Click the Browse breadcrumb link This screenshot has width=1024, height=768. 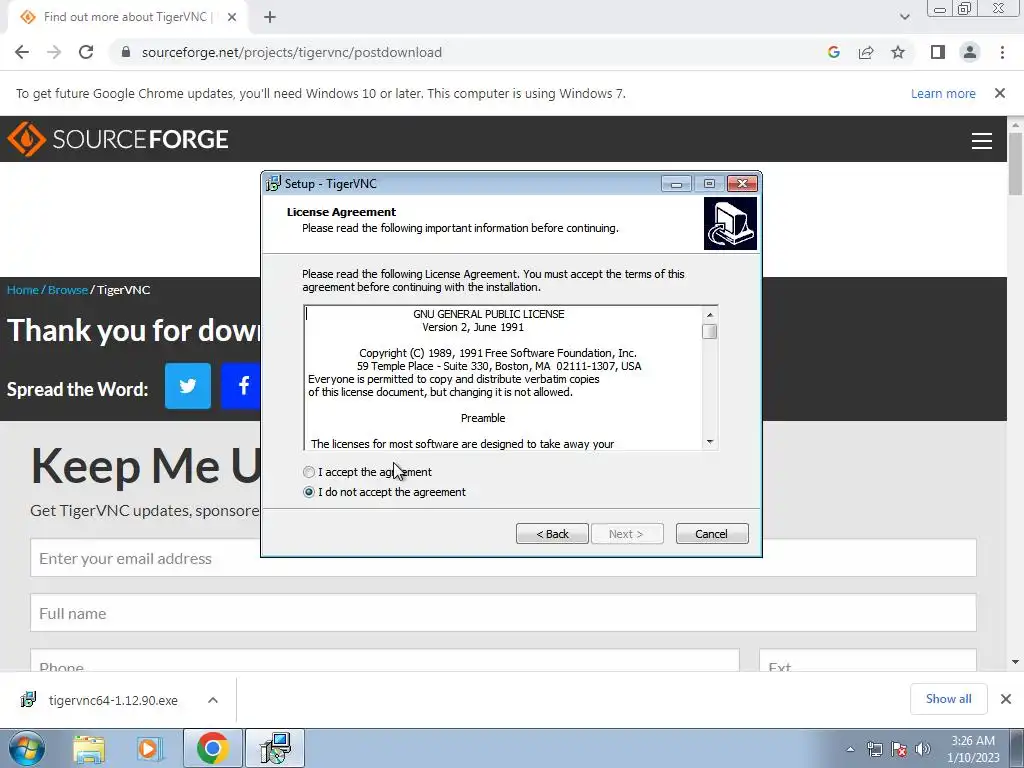(68, 290)
